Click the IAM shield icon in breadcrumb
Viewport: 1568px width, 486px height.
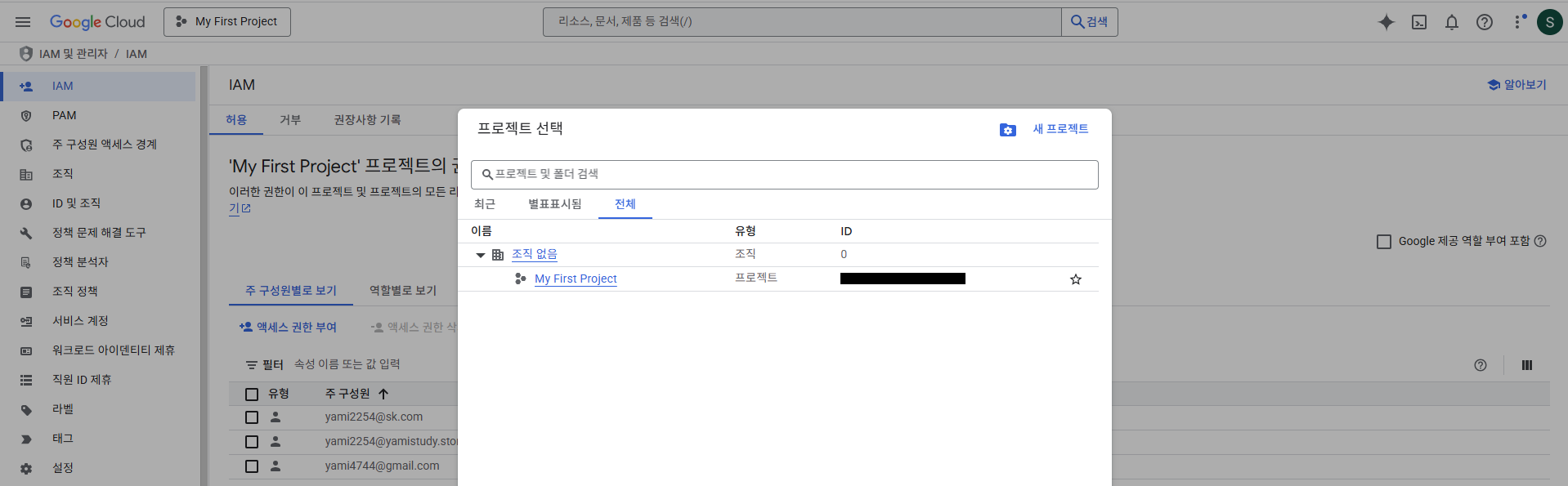[26, 54]
